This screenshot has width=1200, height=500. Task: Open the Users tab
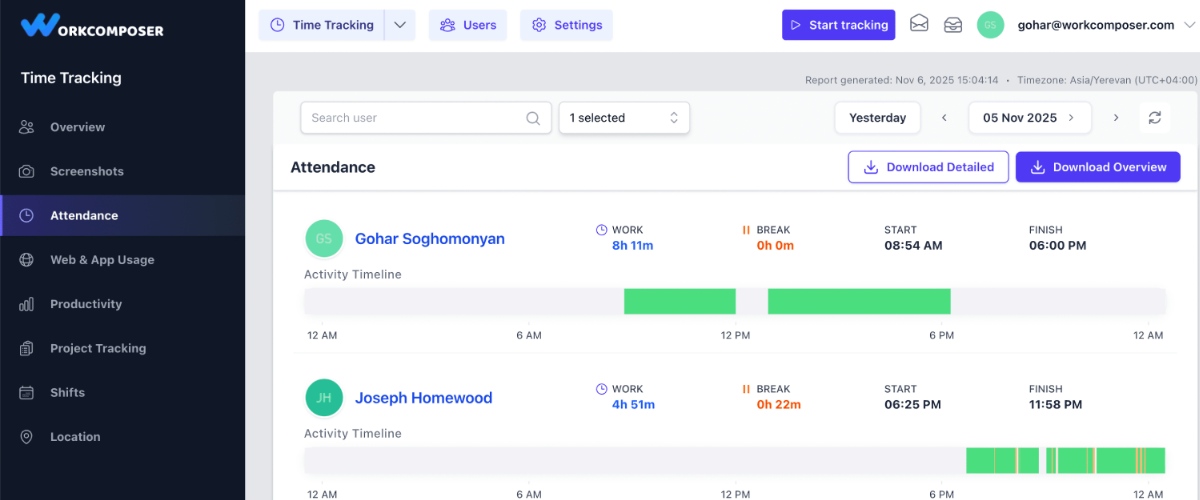468,25
